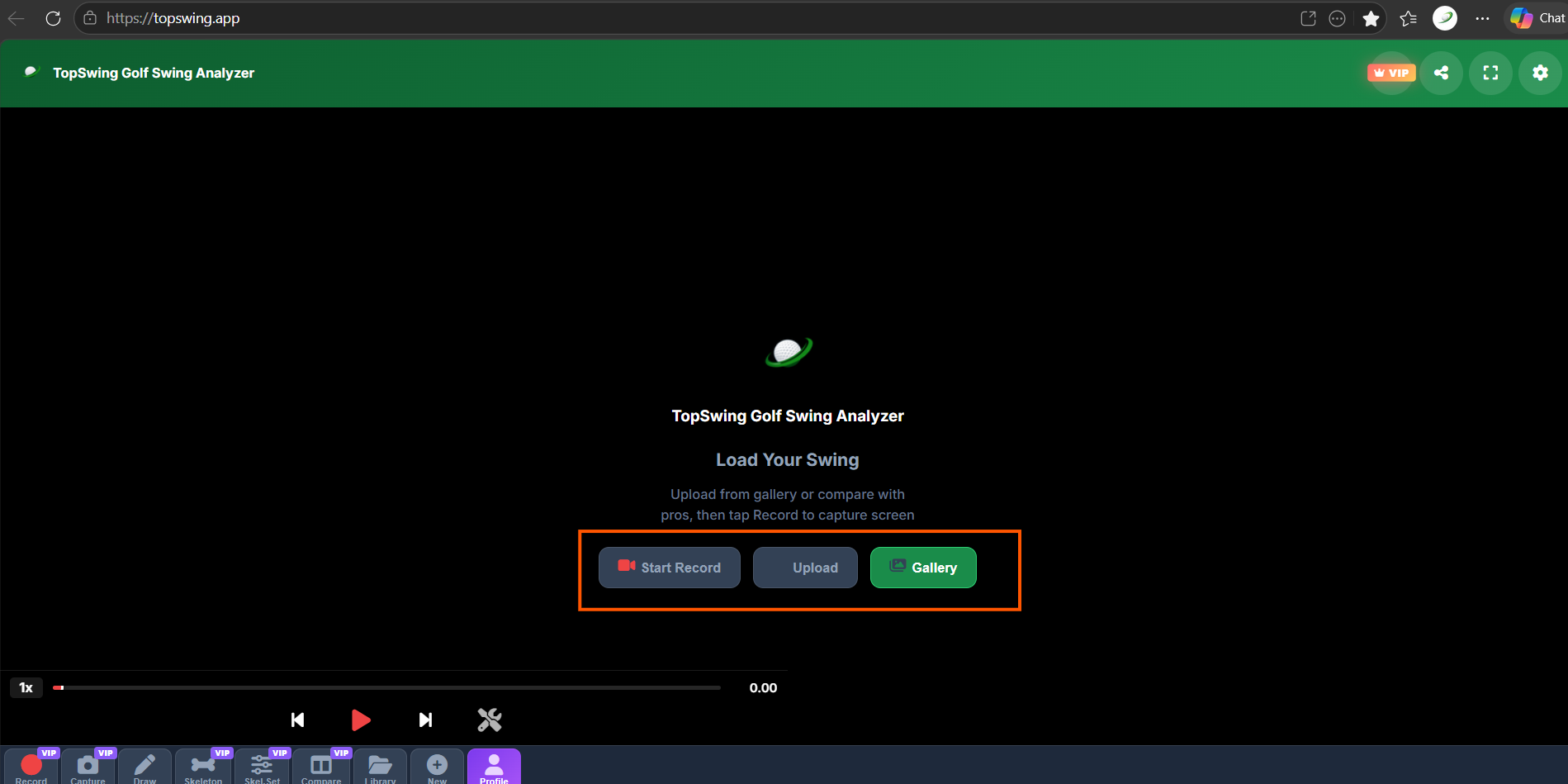Click the browser back arrow
Screen dimensions: 1568x784
17,18
